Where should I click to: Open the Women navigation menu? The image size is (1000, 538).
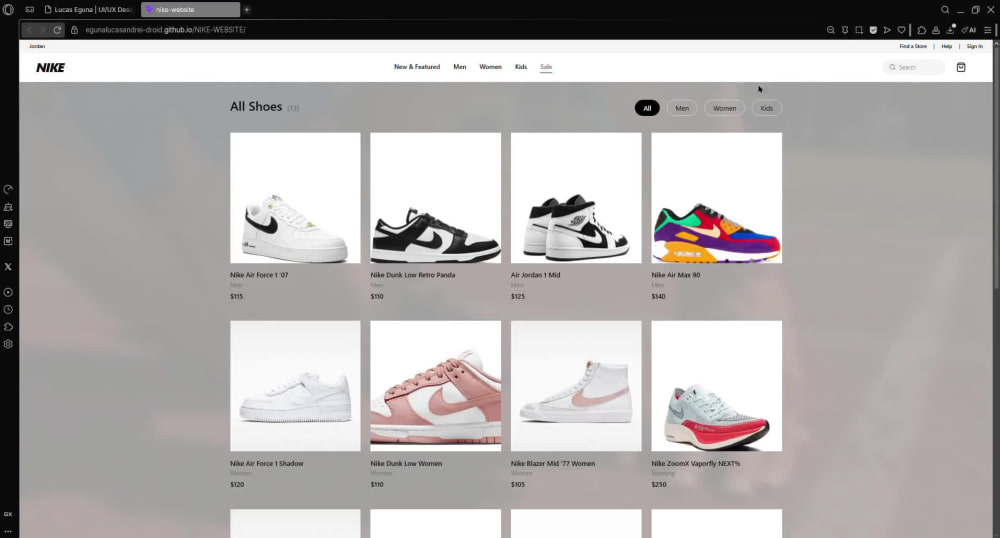click(x=490, y=67)
